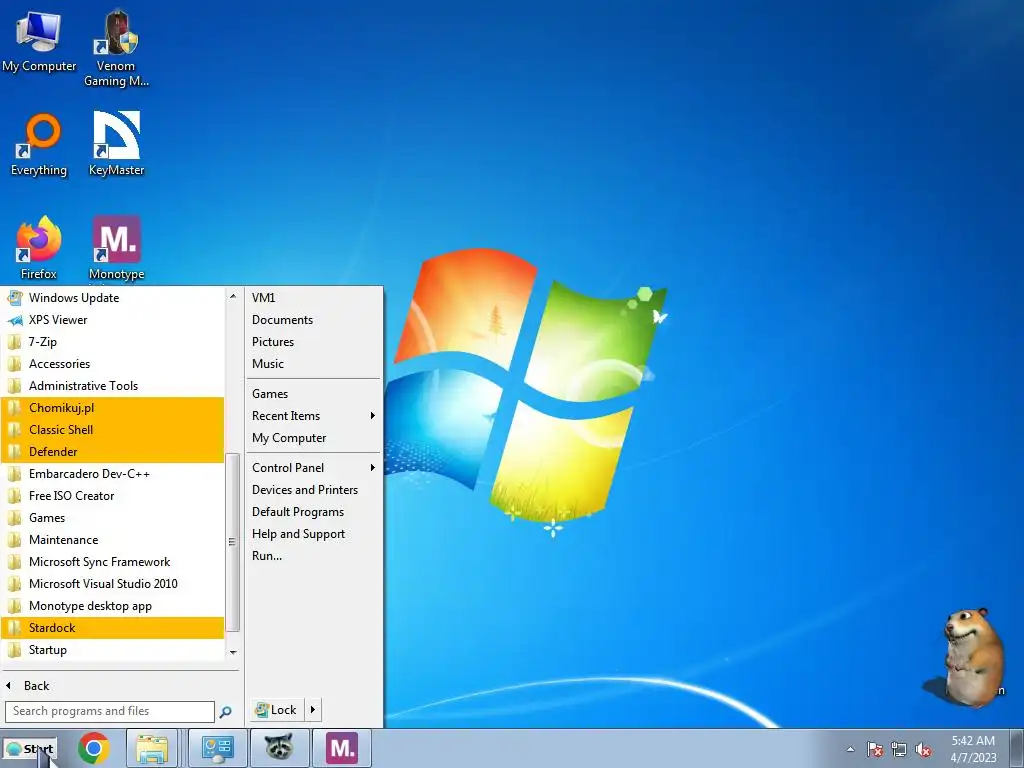Expand Free ISO Creator folder
This screenshot has width=1024, height=768.
[x=113, y=496]
